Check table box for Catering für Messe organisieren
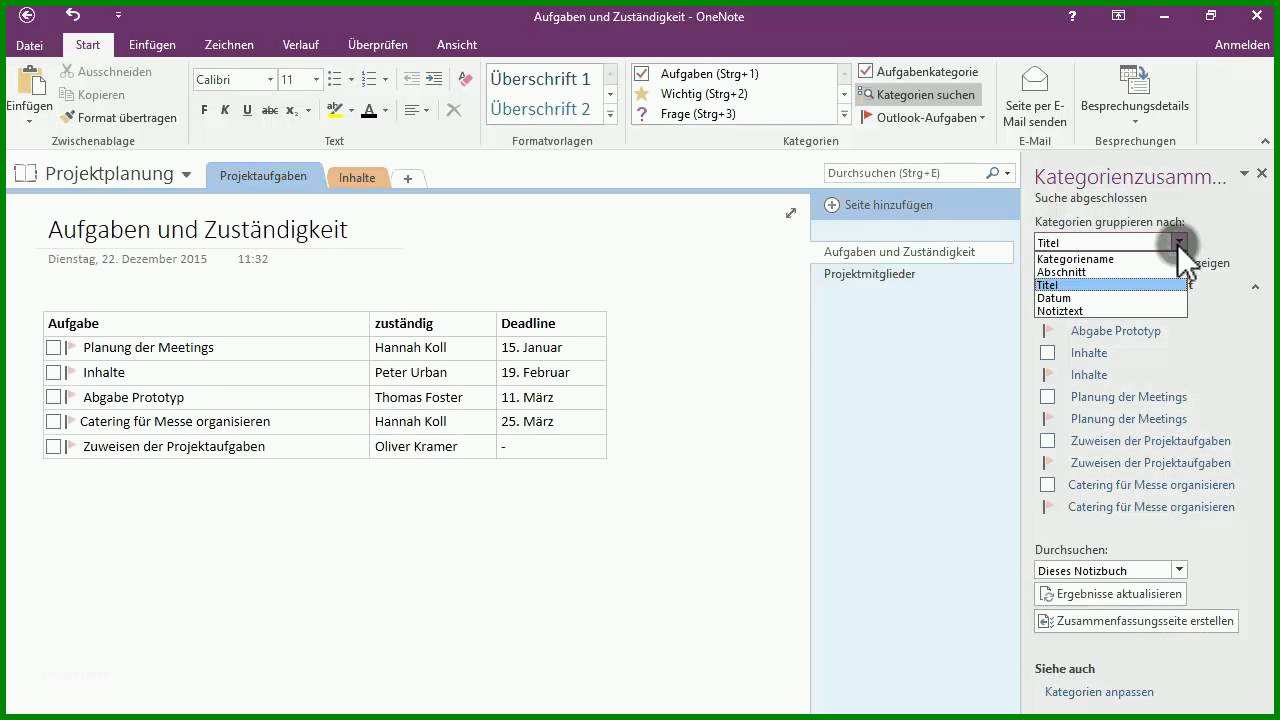1280x720 pixels. (x=54, y=422)
